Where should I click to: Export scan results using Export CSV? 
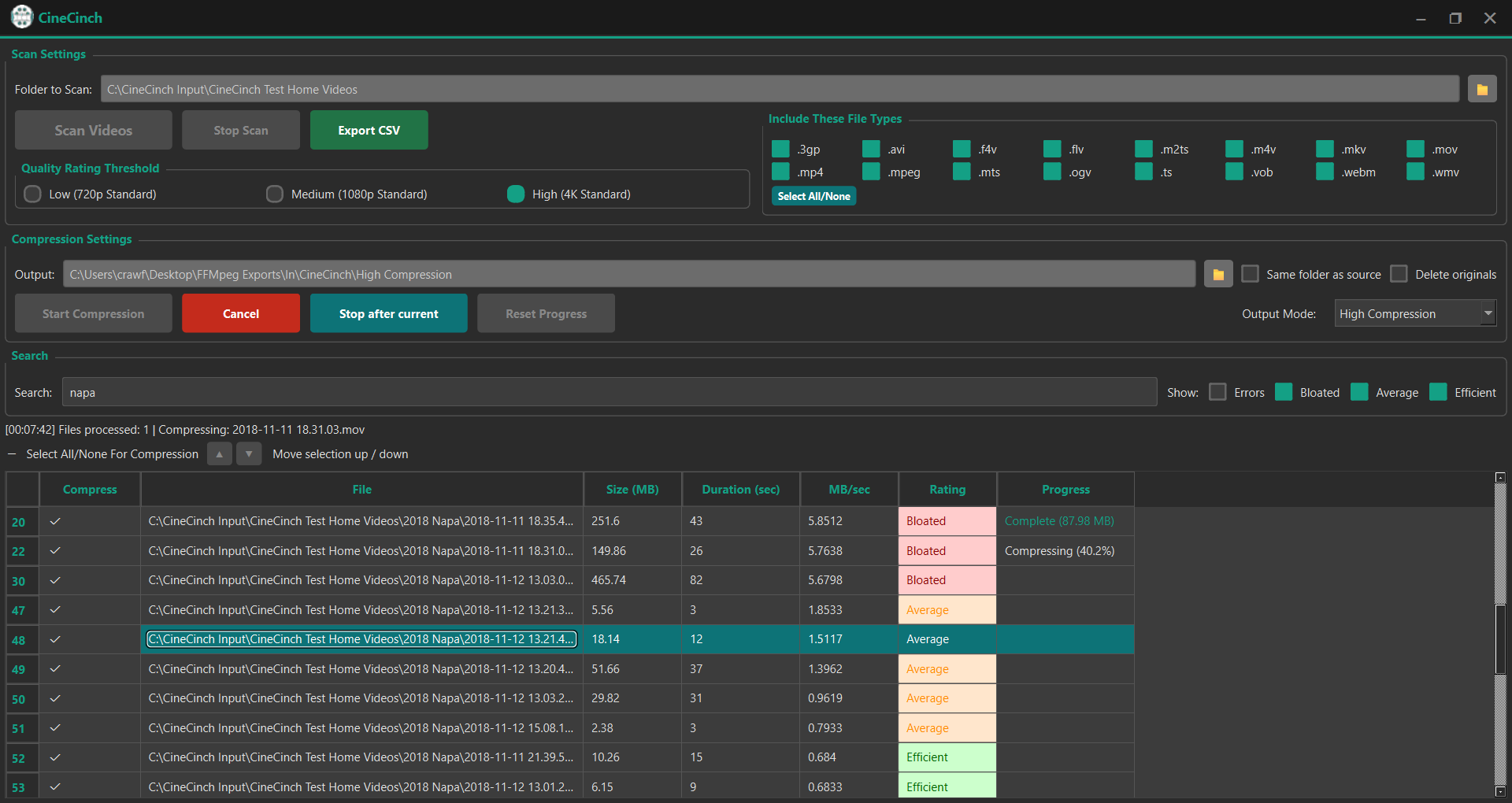pos(369,129)
